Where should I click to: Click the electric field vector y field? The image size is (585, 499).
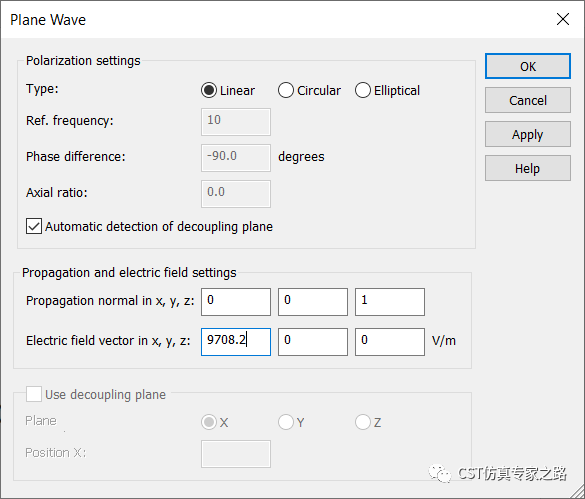point(313,341)
